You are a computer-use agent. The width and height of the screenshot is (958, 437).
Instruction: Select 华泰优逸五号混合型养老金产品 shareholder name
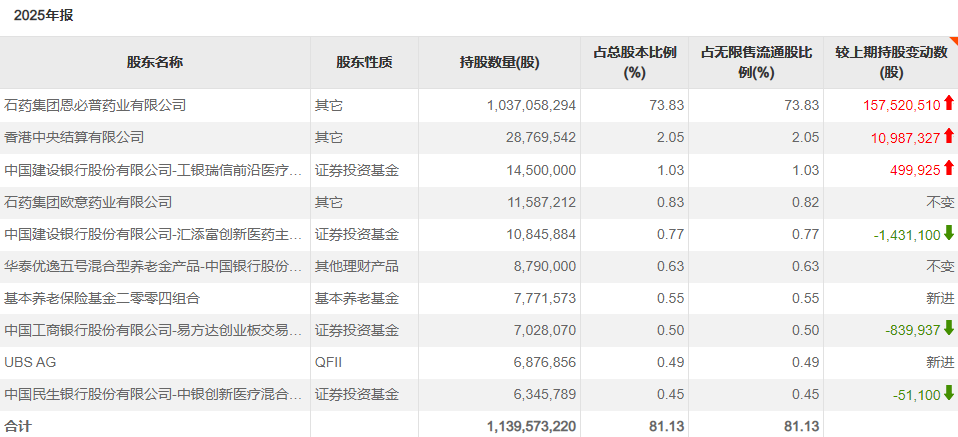click(x=153, y=266)
